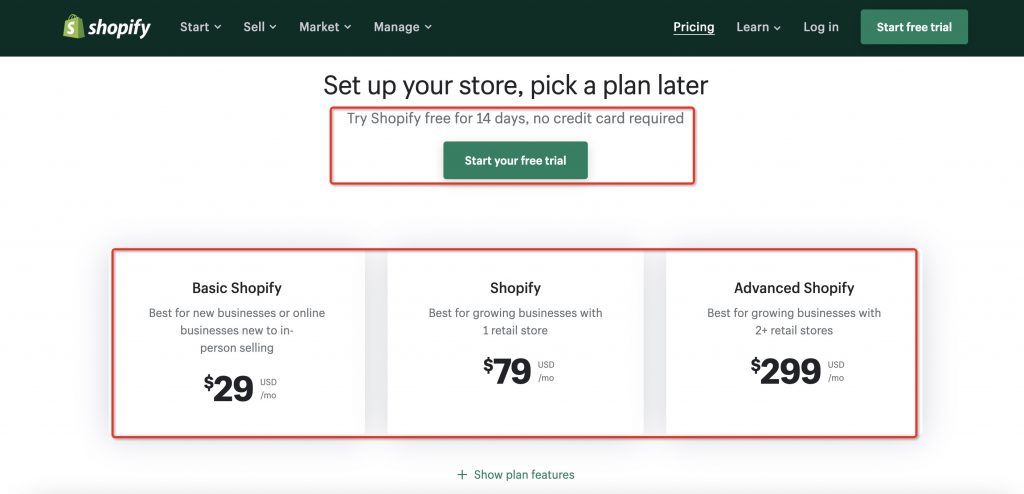Image resolution: width=1024 pixels, height=494 pixels.
Task: Open the Manage dropdown in header
Action: [403, 27]
